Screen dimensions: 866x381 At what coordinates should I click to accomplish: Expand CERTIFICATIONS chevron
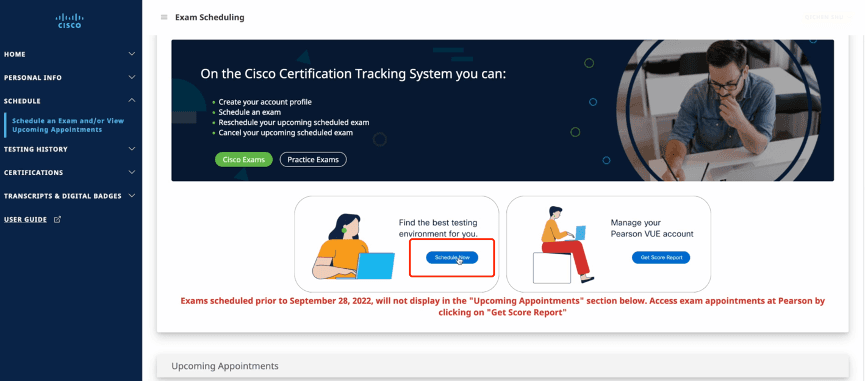(131, 172)
